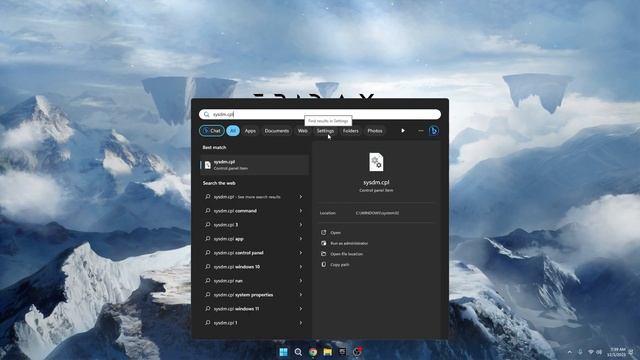Screen dimensions: 640x360
Task: Expand arrow beside 'sysdm.cpl run'
Action: 301,281
